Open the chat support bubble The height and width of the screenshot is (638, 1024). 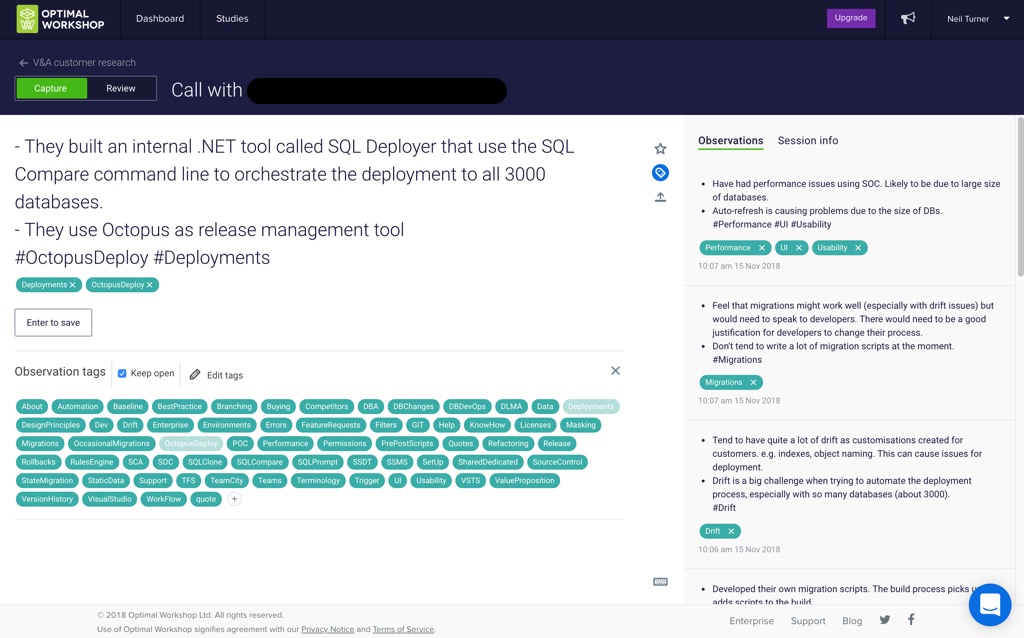click(990, 605)
